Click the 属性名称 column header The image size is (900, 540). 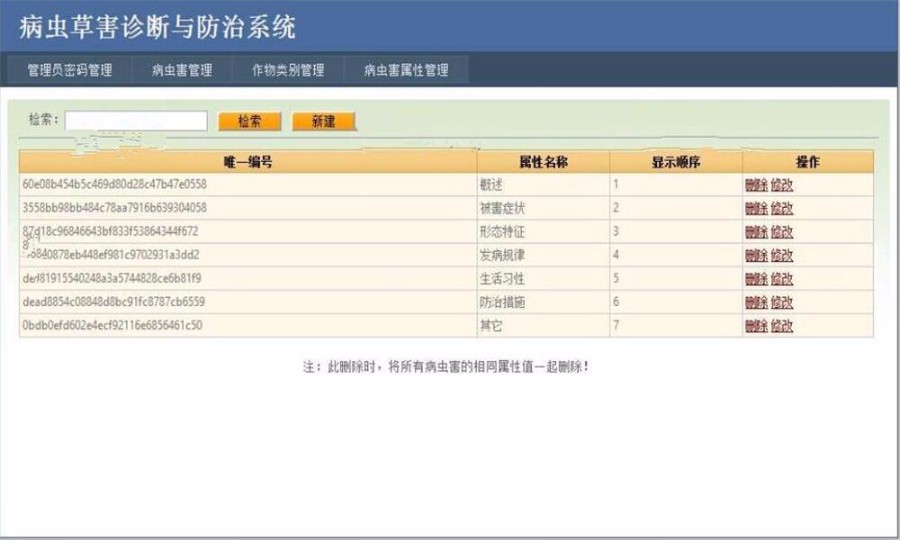tap(543, 162)
